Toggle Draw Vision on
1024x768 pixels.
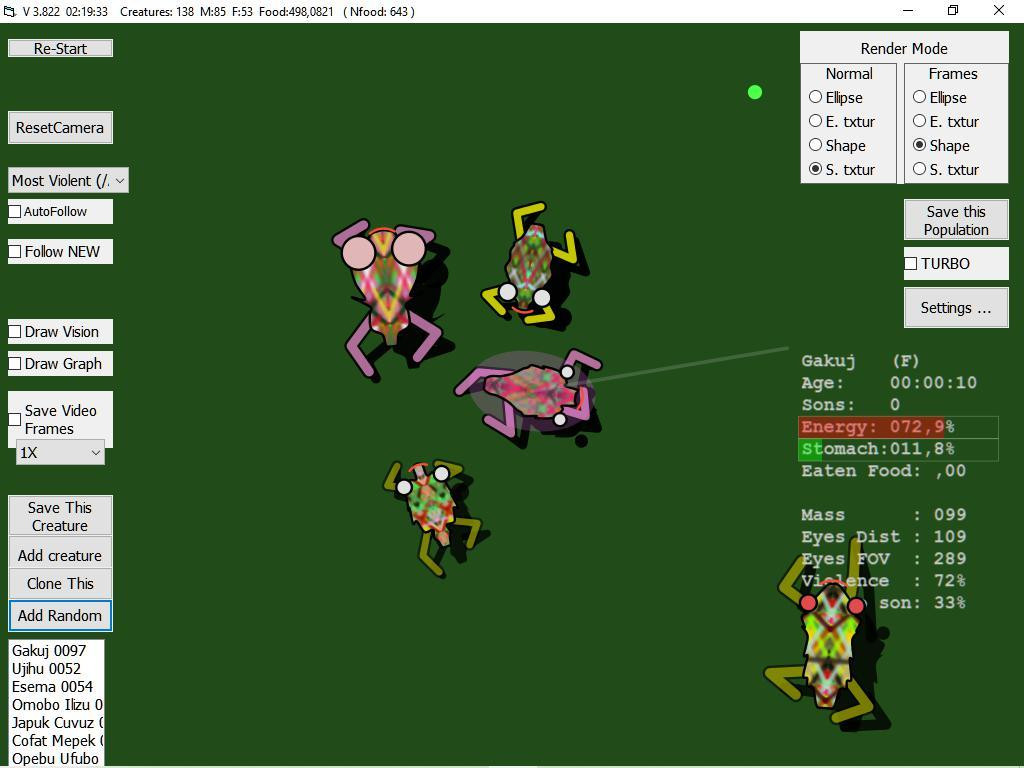pyautogui.click(x=14, y=331)
